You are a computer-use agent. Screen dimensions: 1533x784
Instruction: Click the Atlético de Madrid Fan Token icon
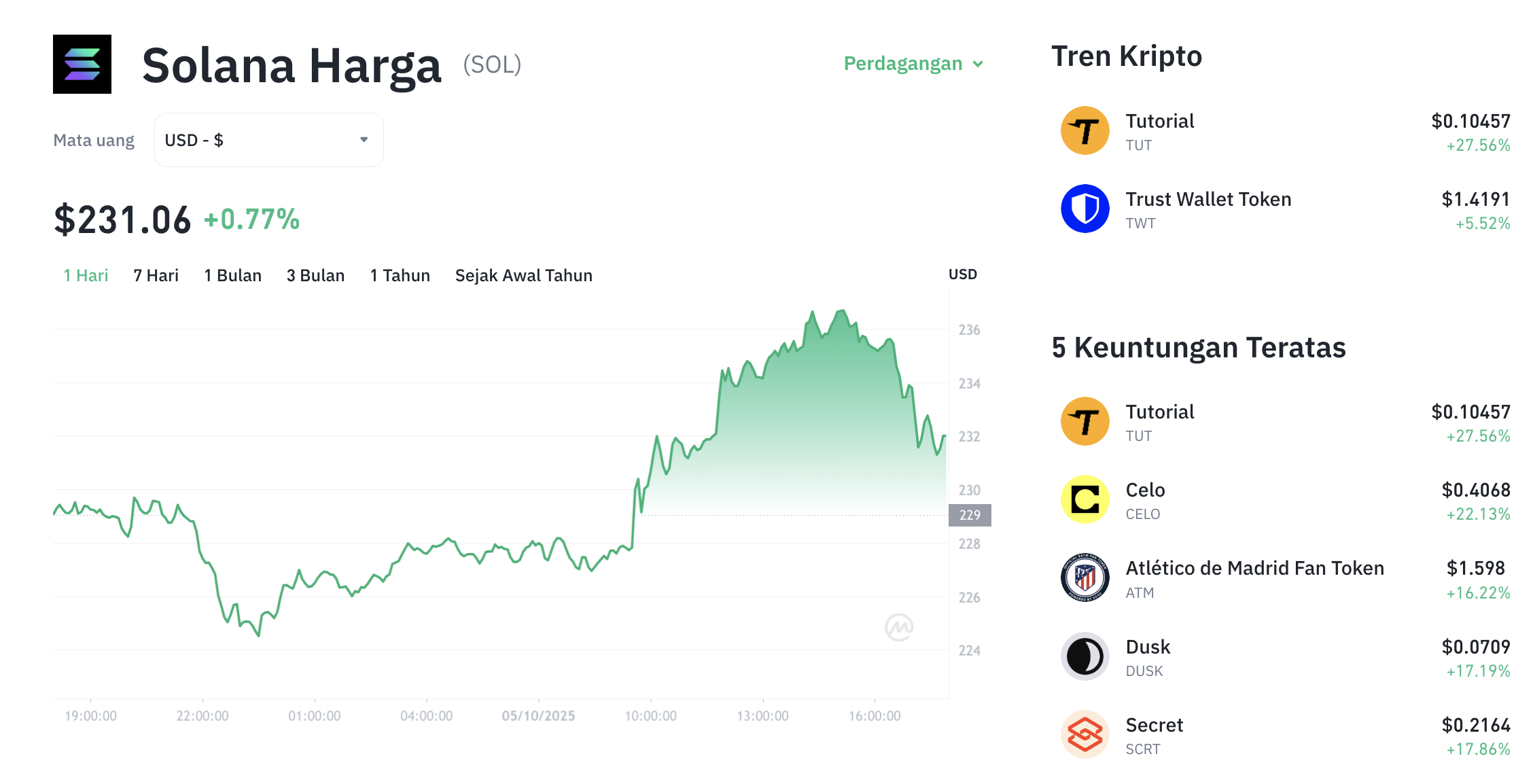[x=1085, y=577]
